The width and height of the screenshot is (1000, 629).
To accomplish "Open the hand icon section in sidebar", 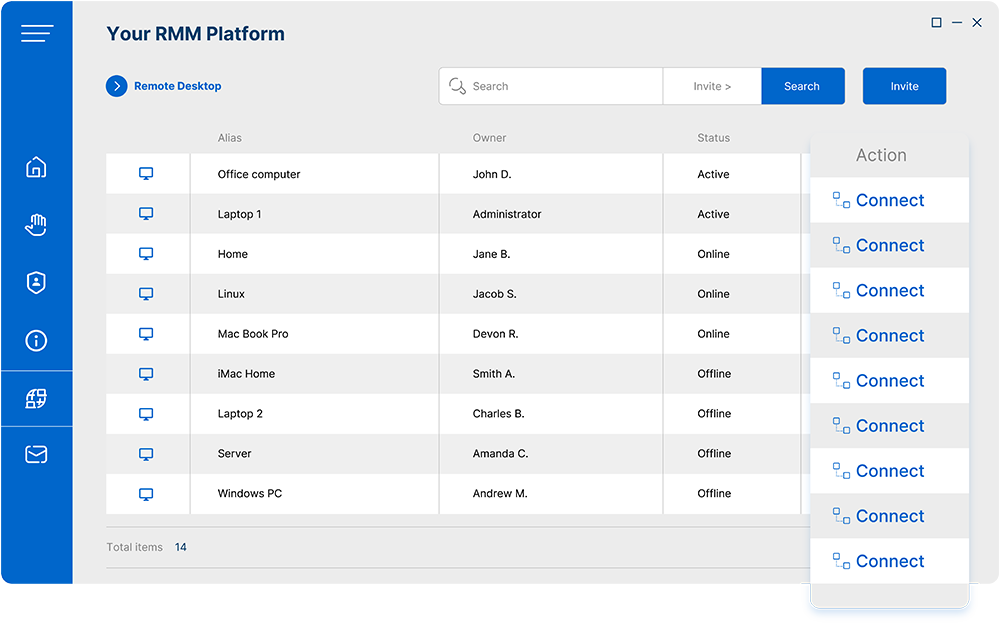I will 36,225.
